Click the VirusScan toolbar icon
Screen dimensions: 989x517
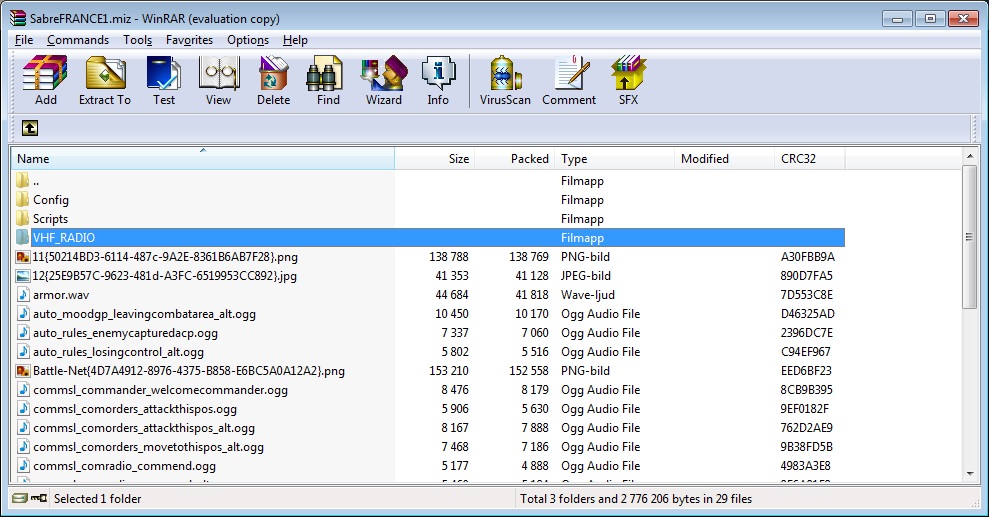(x=505, y=73)
